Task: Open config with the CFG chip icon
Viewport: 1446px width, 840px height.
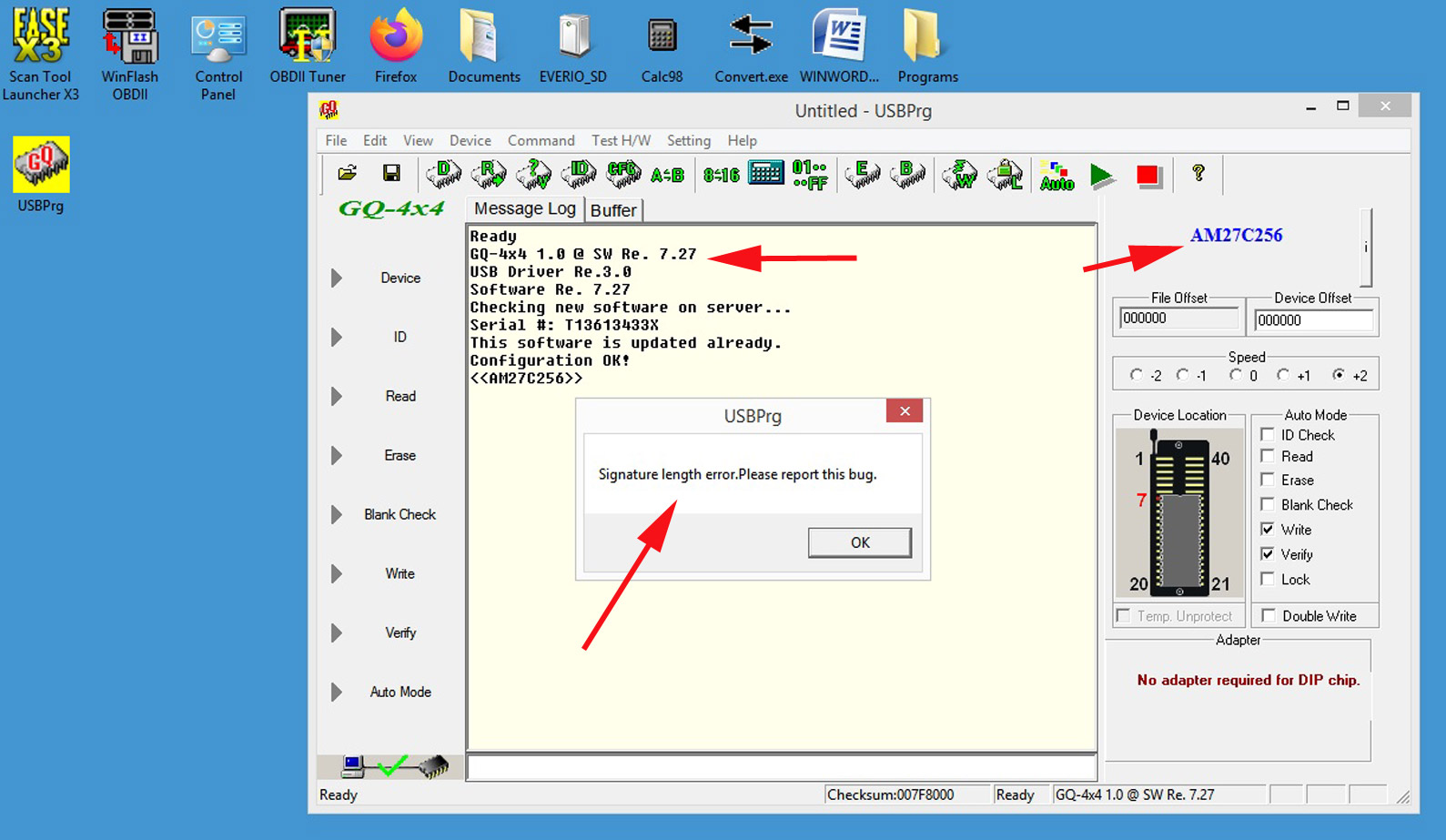Action: 623,173
